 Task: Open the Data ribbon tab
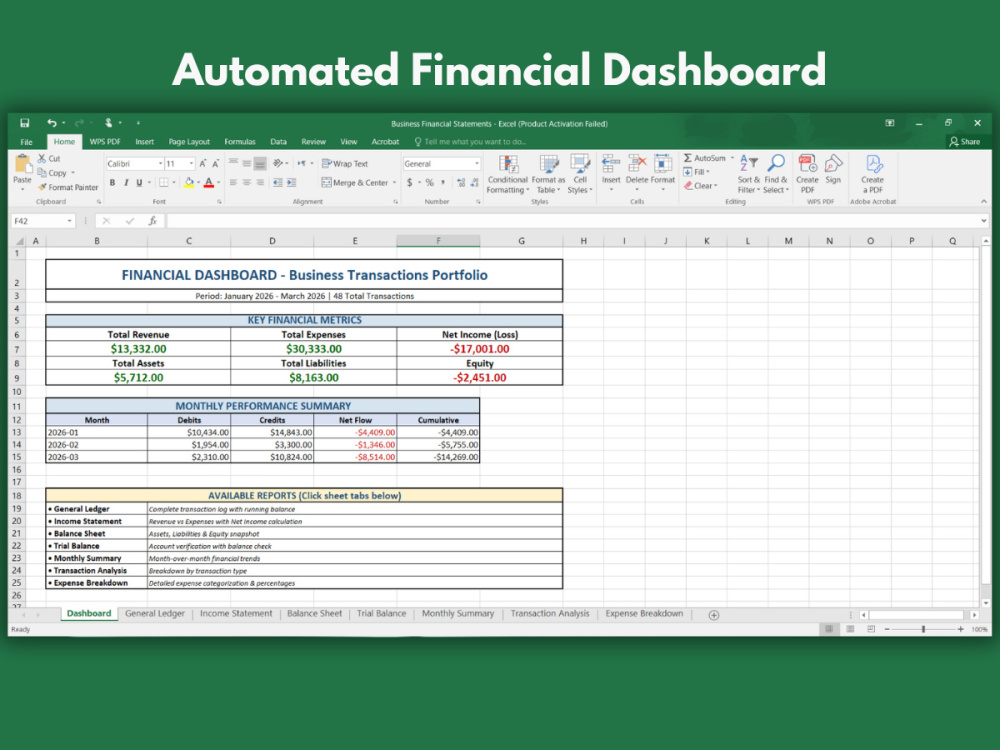click(x=278, y=142)
